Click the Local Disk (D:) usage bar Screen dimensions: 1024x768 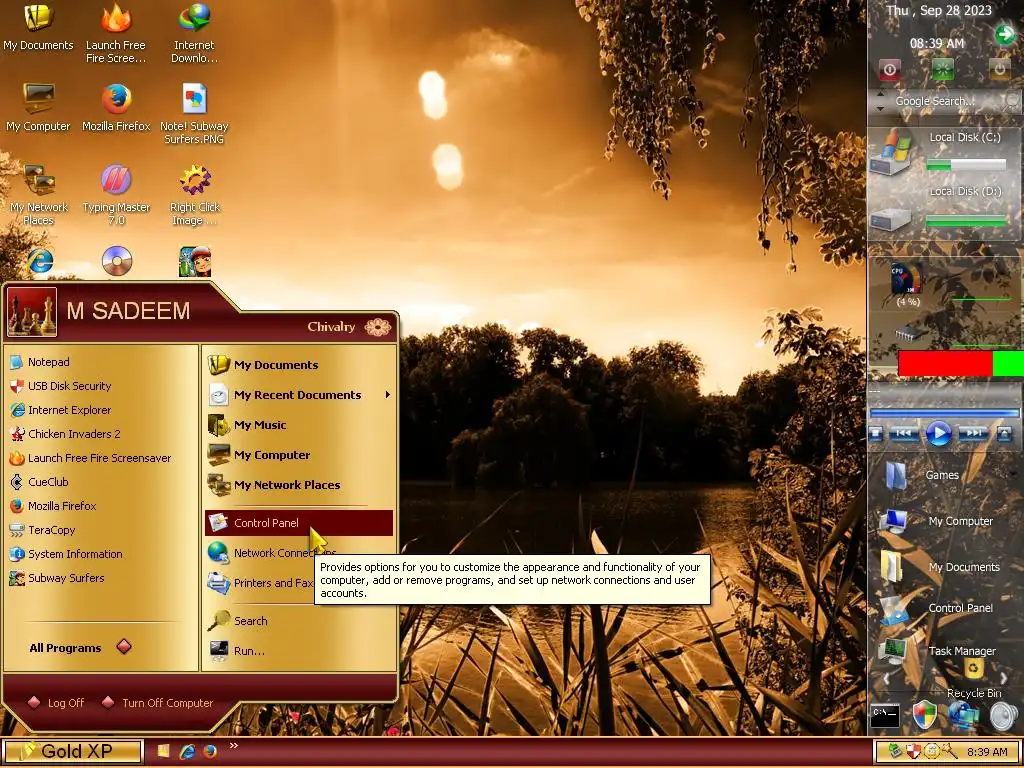click(x=966, y=220)
